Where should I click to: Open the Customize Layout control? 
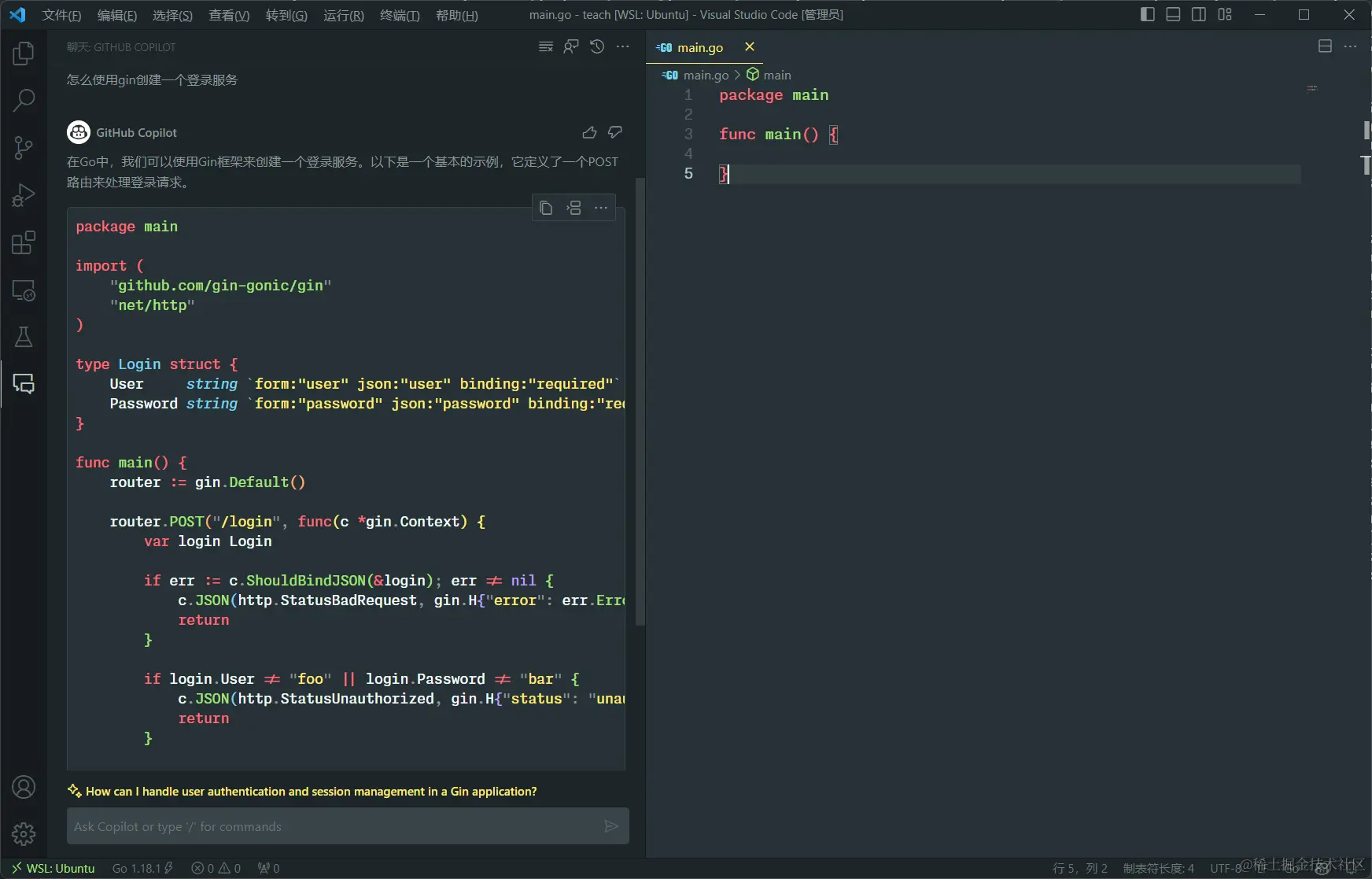click(x=1225, y=14)
